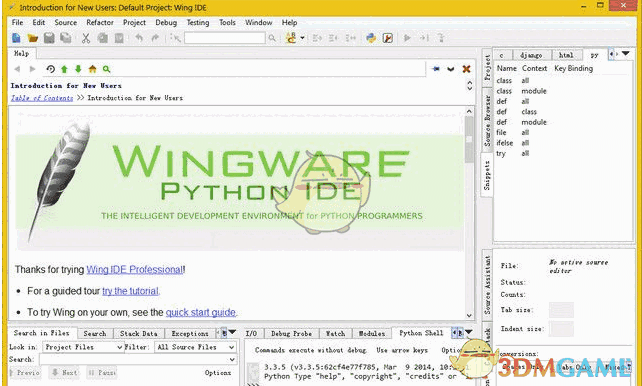
Task: Open the Testing menu
Action: click(198, 23)
